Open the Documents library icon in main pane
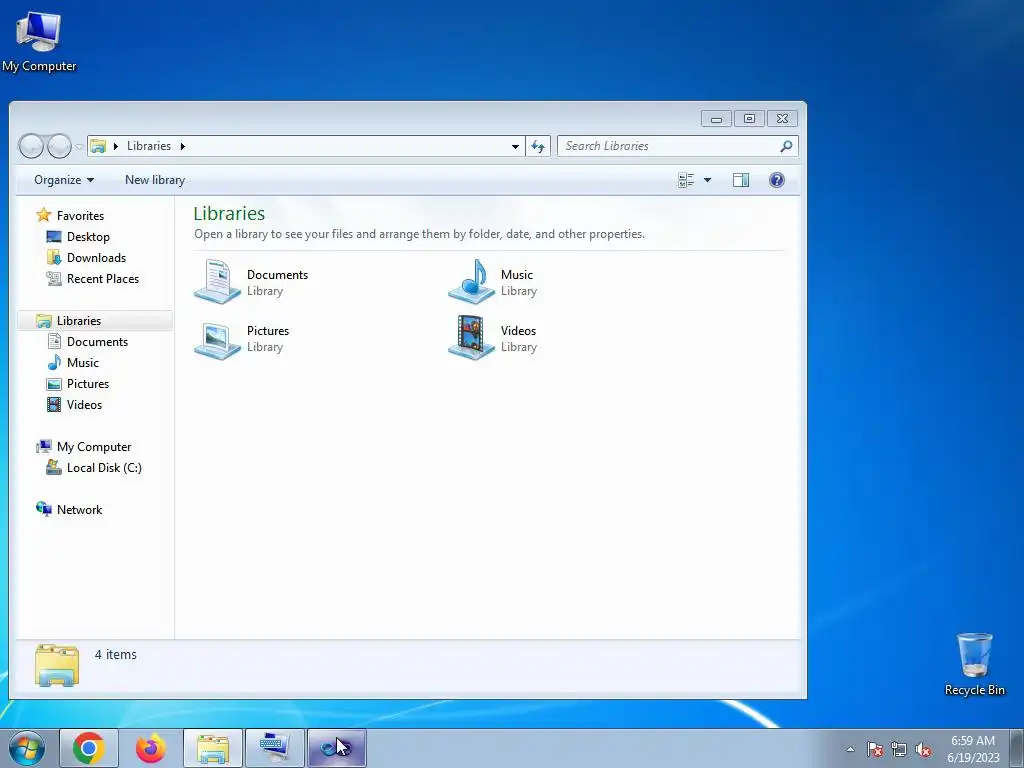This screenshot has width=1024, height=768. (x=217, y=281)
